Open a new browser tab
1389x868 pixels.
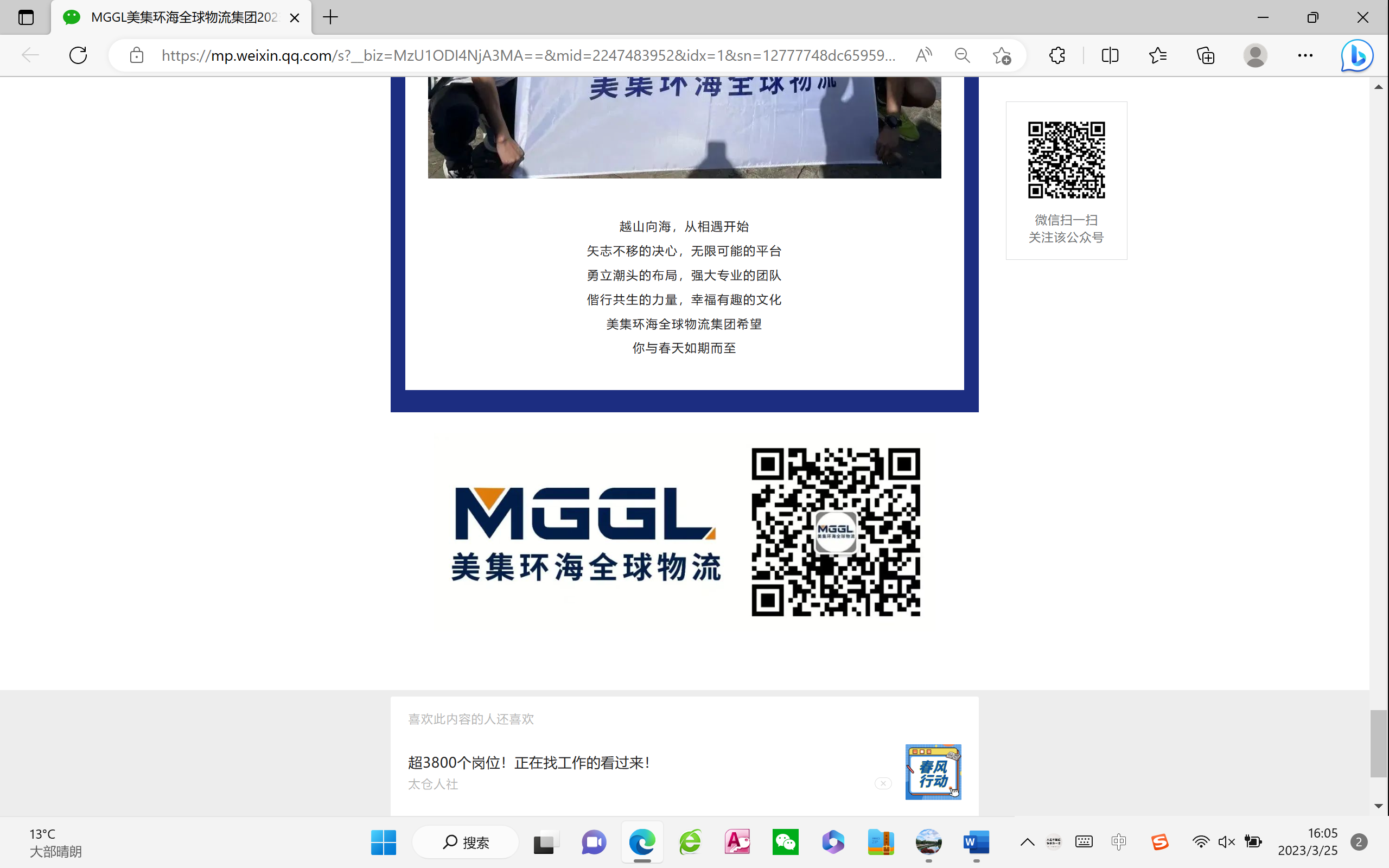pos(330,17)
